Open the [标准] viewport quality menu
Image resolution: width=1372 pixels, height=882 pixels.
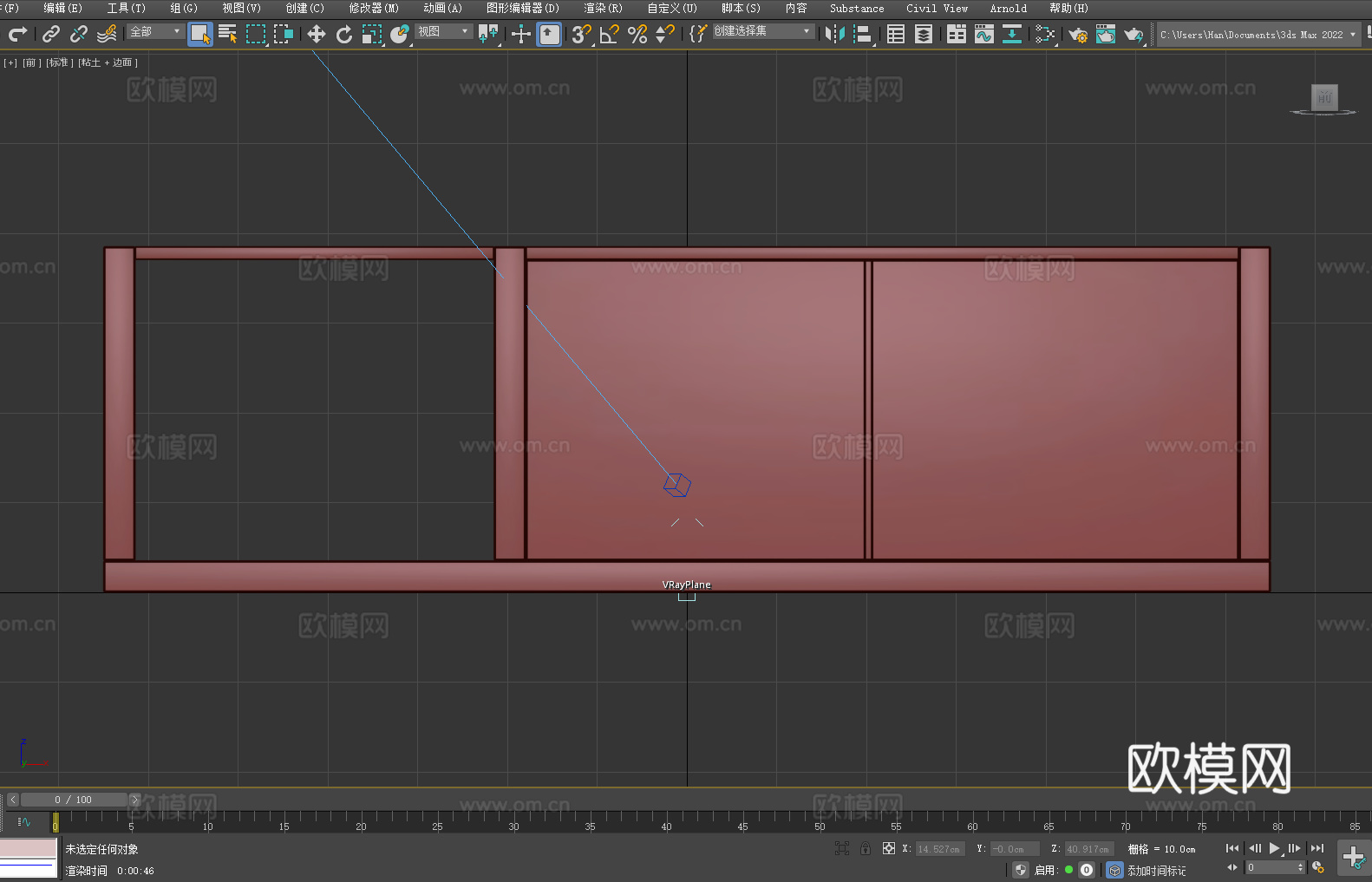(x=60, y=62)
